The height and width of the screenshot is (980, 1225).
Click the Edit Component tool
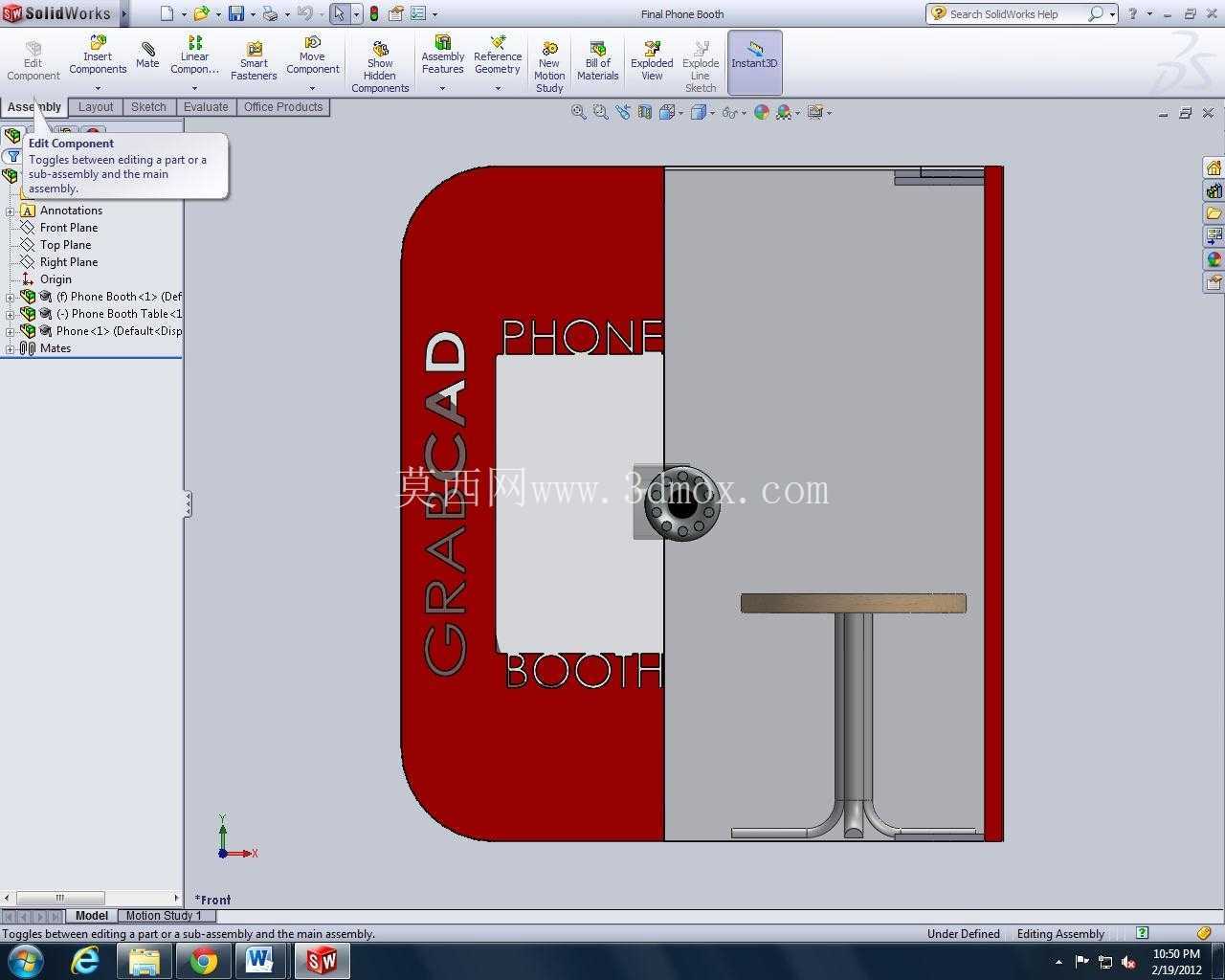33,62
